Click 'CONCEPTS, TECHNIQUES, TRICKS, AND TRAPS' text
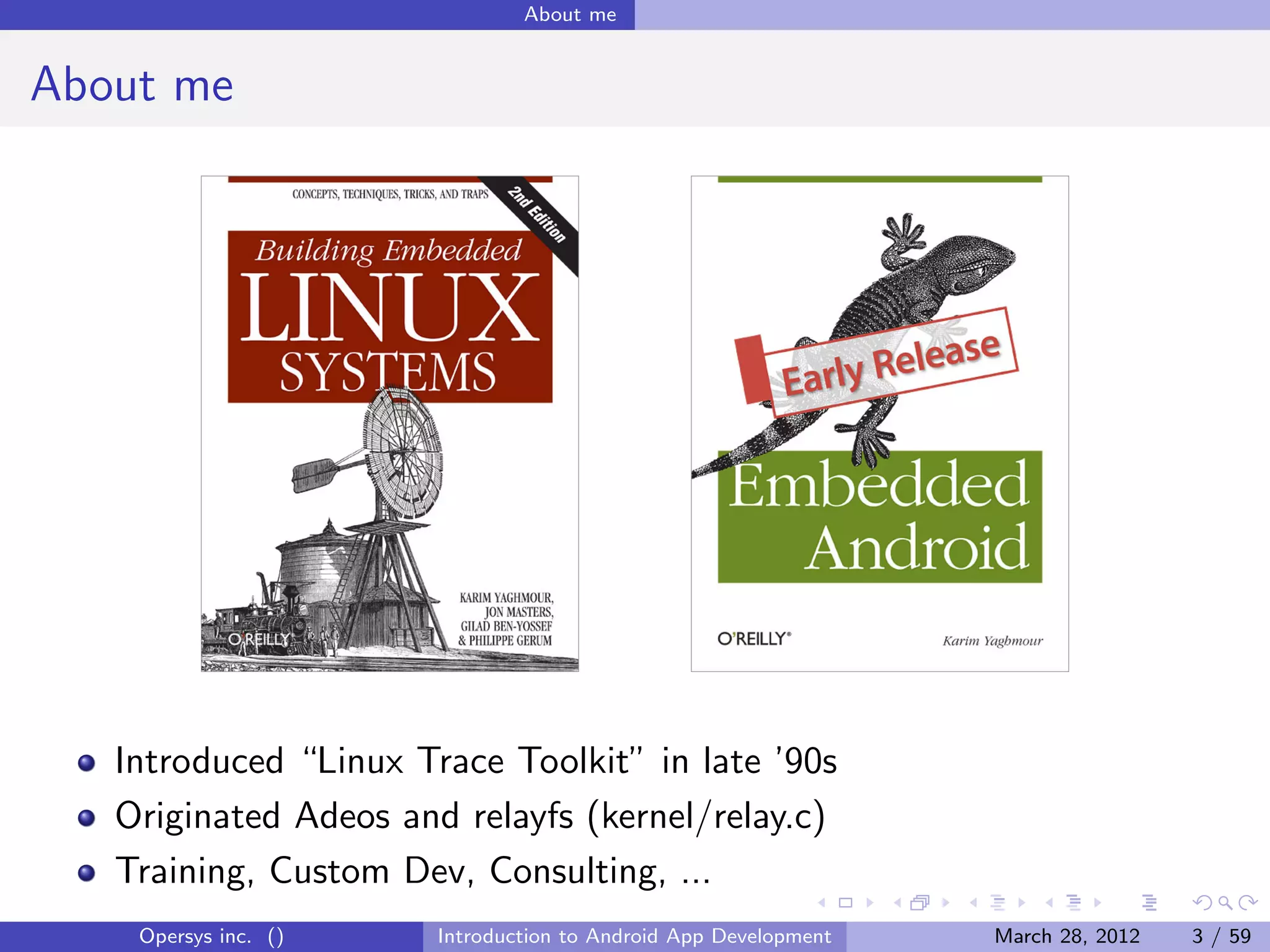 (x=390, y=194)
